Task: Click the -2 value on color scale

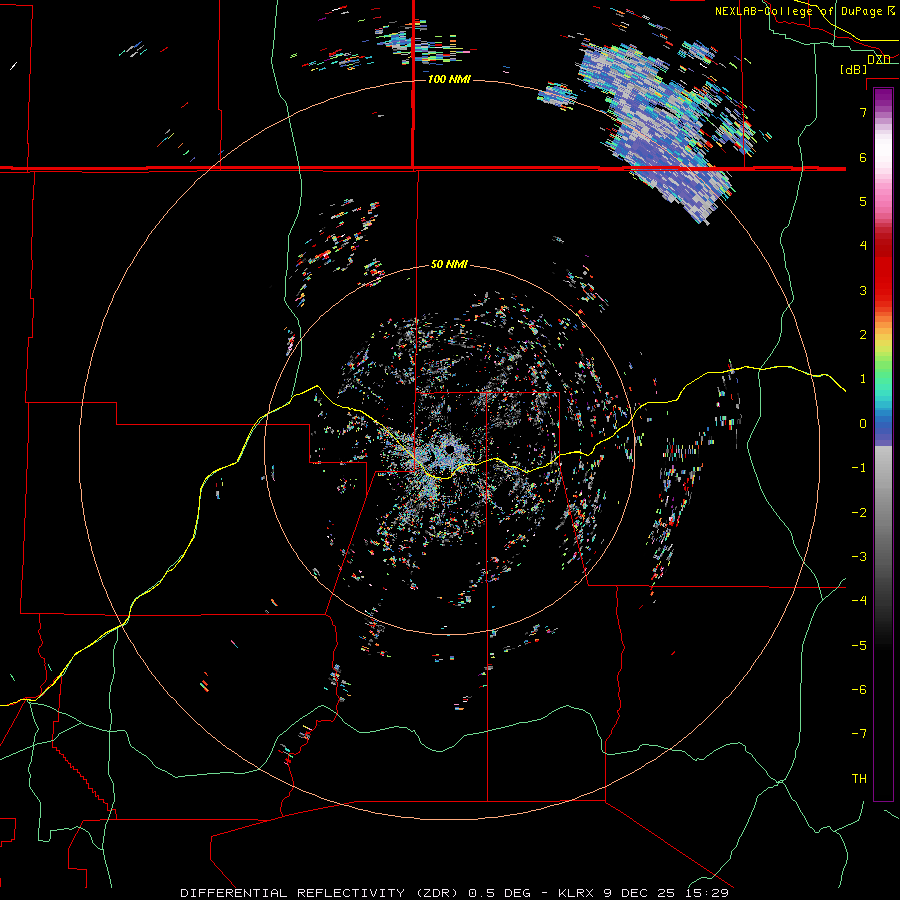Action: (859, 513)
